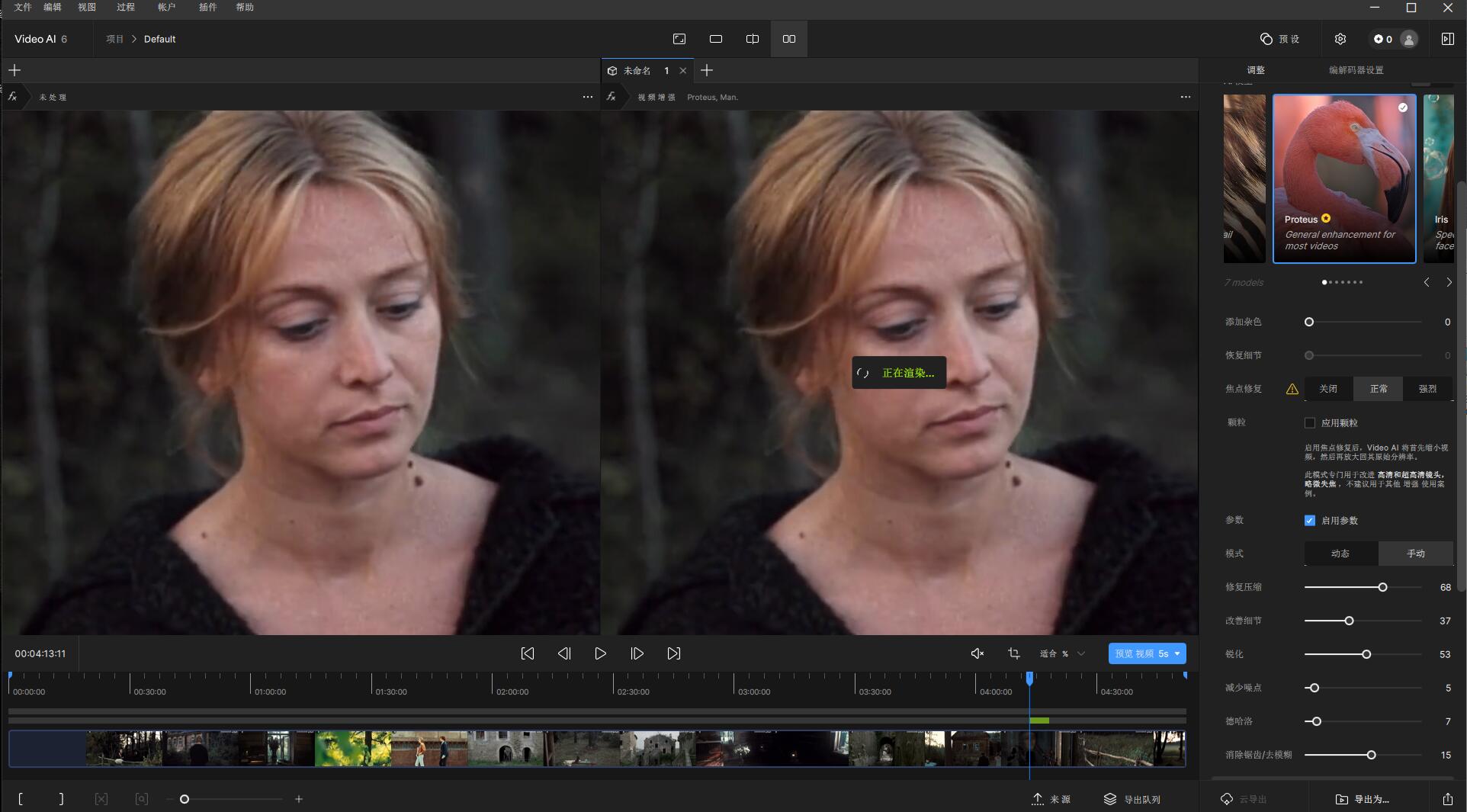The width and height of the screenshot is (1467, 812).
Task: Zoom in the timeline with plus icon
Action: click(x=299, y=799)
